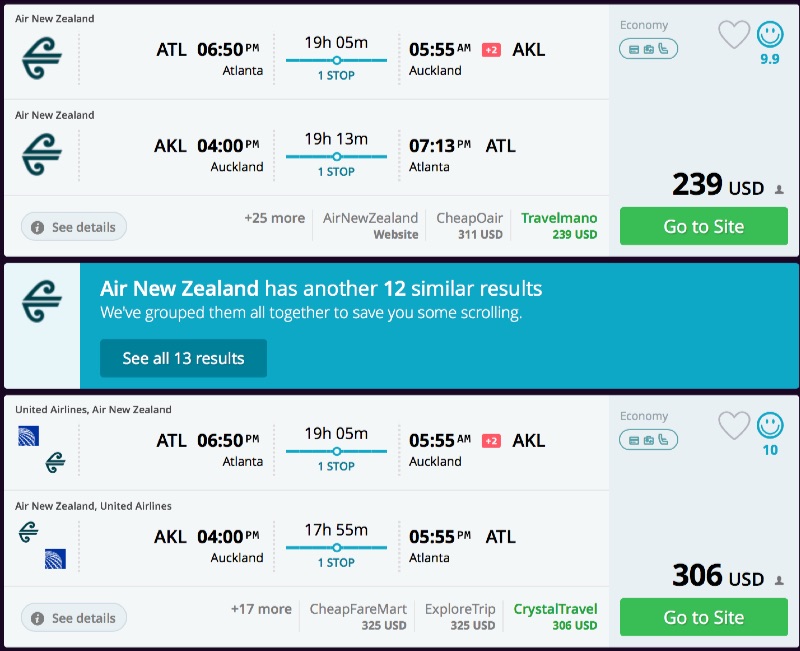Click the Air New Zealand logo in the blue banner

(42, 299)
